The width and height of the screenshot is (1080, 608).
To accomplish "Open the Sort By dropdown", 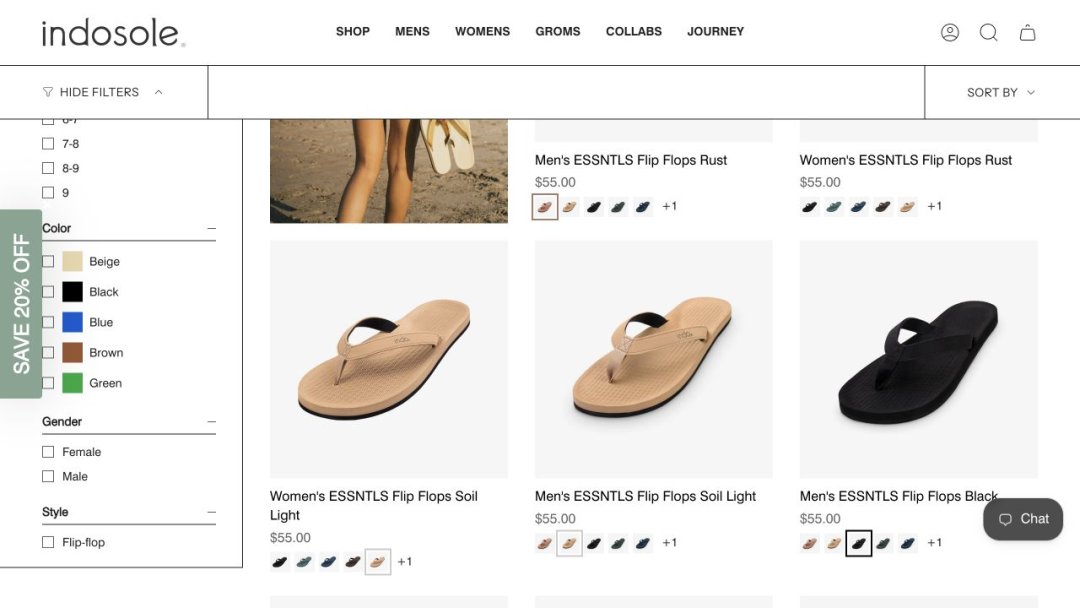I will click(1001, 92).
